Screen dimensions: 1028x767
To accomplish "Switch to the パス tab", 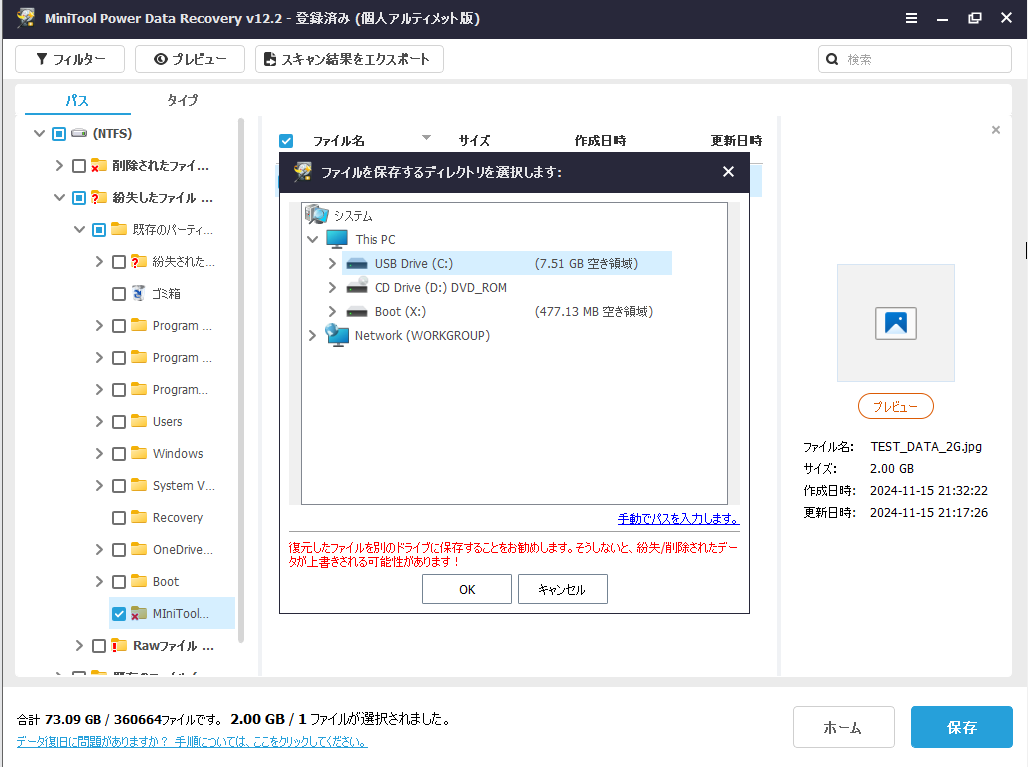I will click(77, 100).
